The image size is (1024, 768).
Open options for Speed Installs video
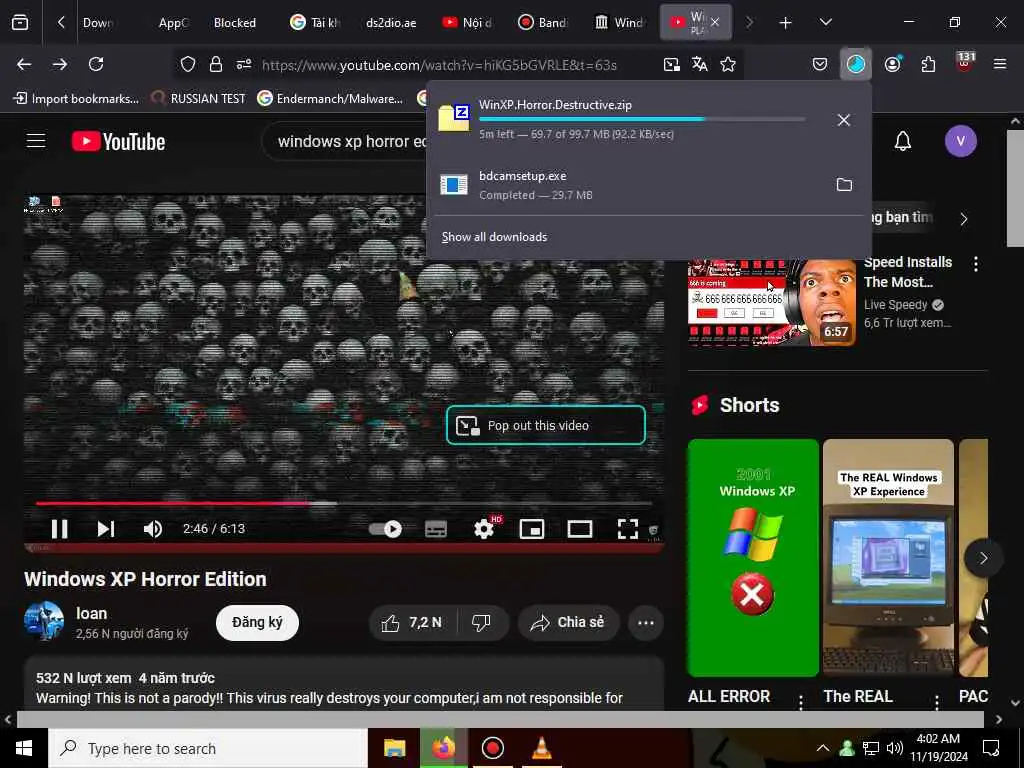[x=976, y=264]
